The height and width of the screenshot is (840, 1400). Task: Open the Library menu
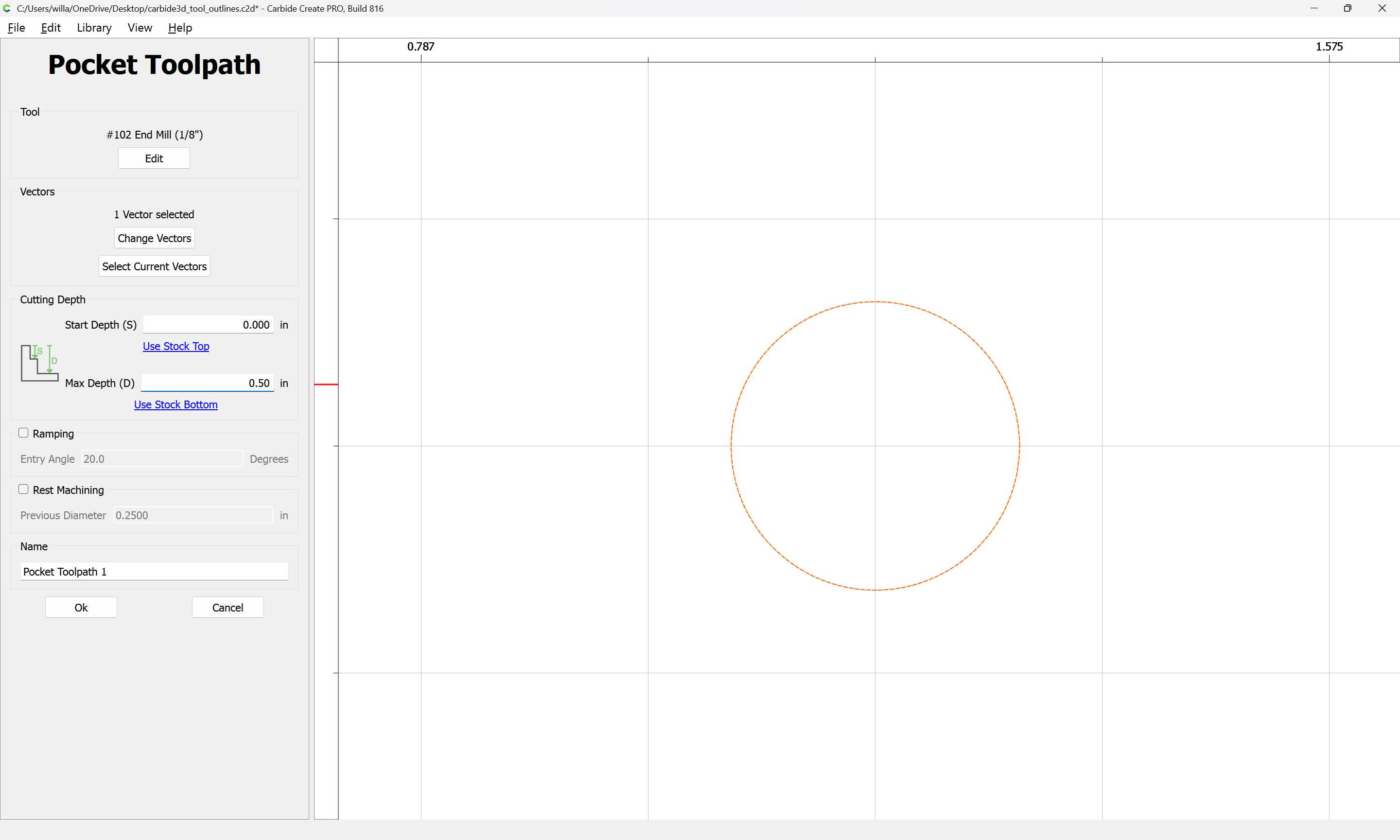point(94,28)
